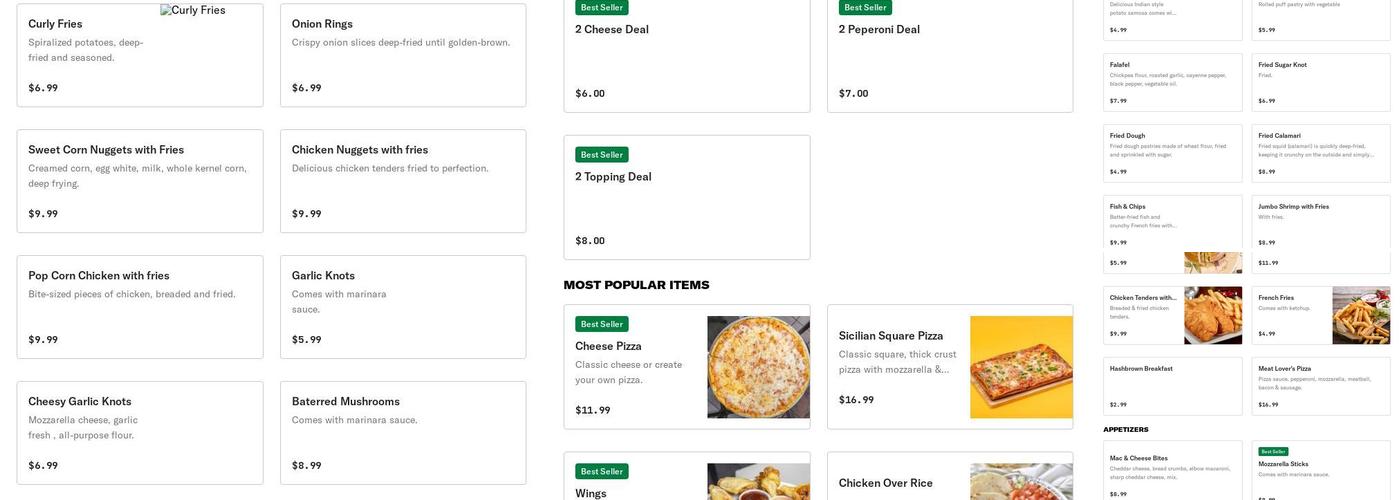Click the Cheese Pizza photo thumbnail
1400x500 pixels.
coord(758,367)
